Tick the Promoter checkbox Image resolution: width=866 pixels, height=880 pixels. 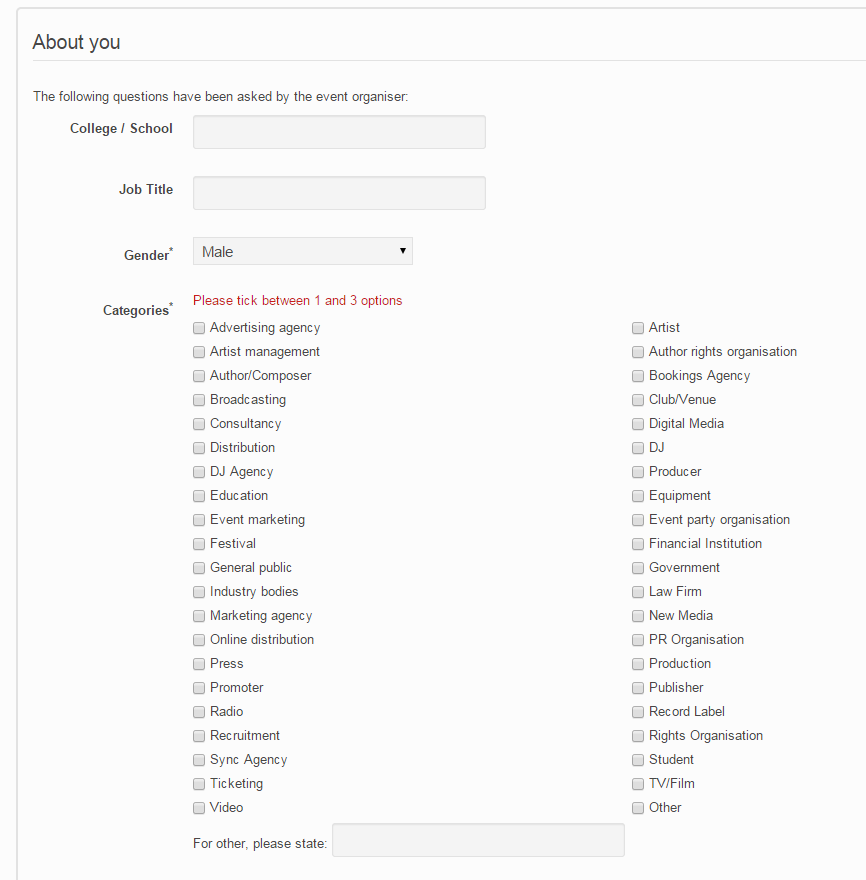click(199, 688)
